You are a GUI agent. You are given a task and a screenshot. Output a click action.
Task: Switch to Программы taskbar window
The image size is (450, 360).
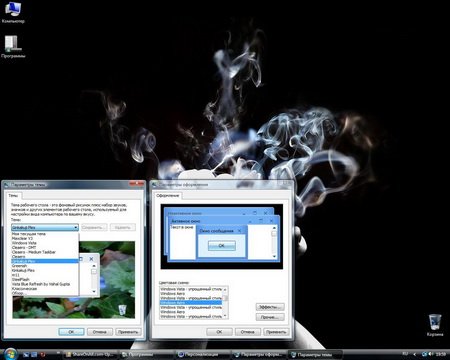tap(146, 354)
